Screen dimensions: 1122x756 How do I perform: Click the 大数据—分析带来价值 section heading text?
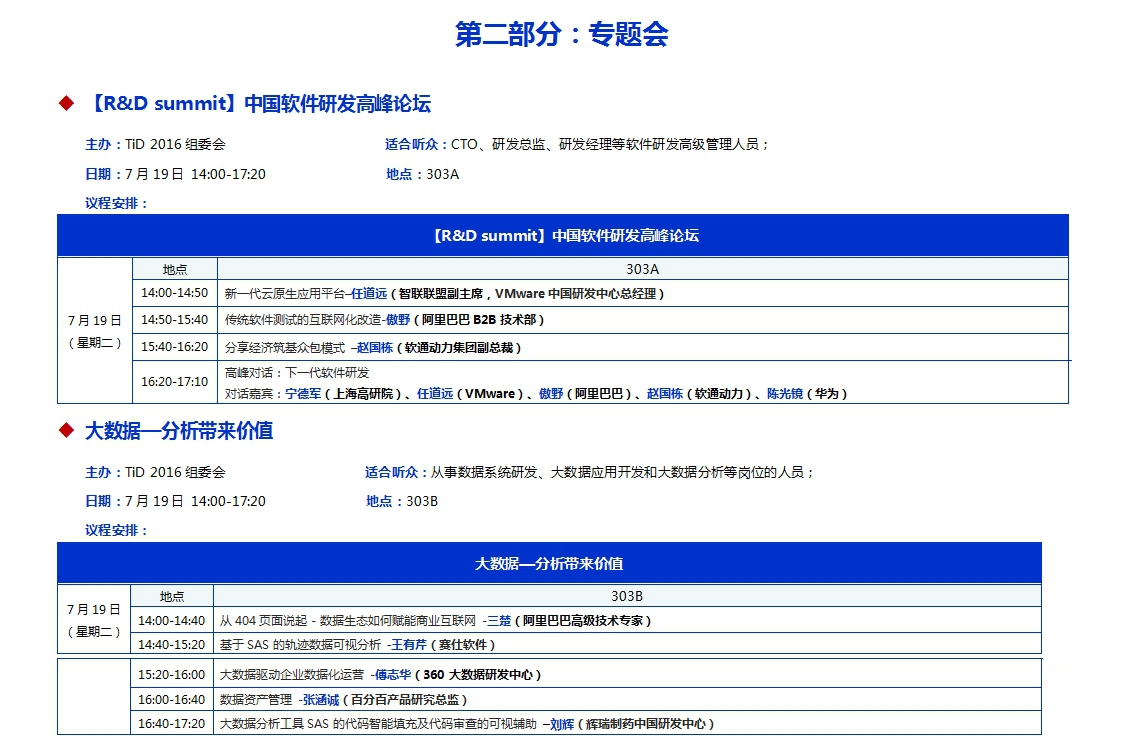tap(179, 431)
